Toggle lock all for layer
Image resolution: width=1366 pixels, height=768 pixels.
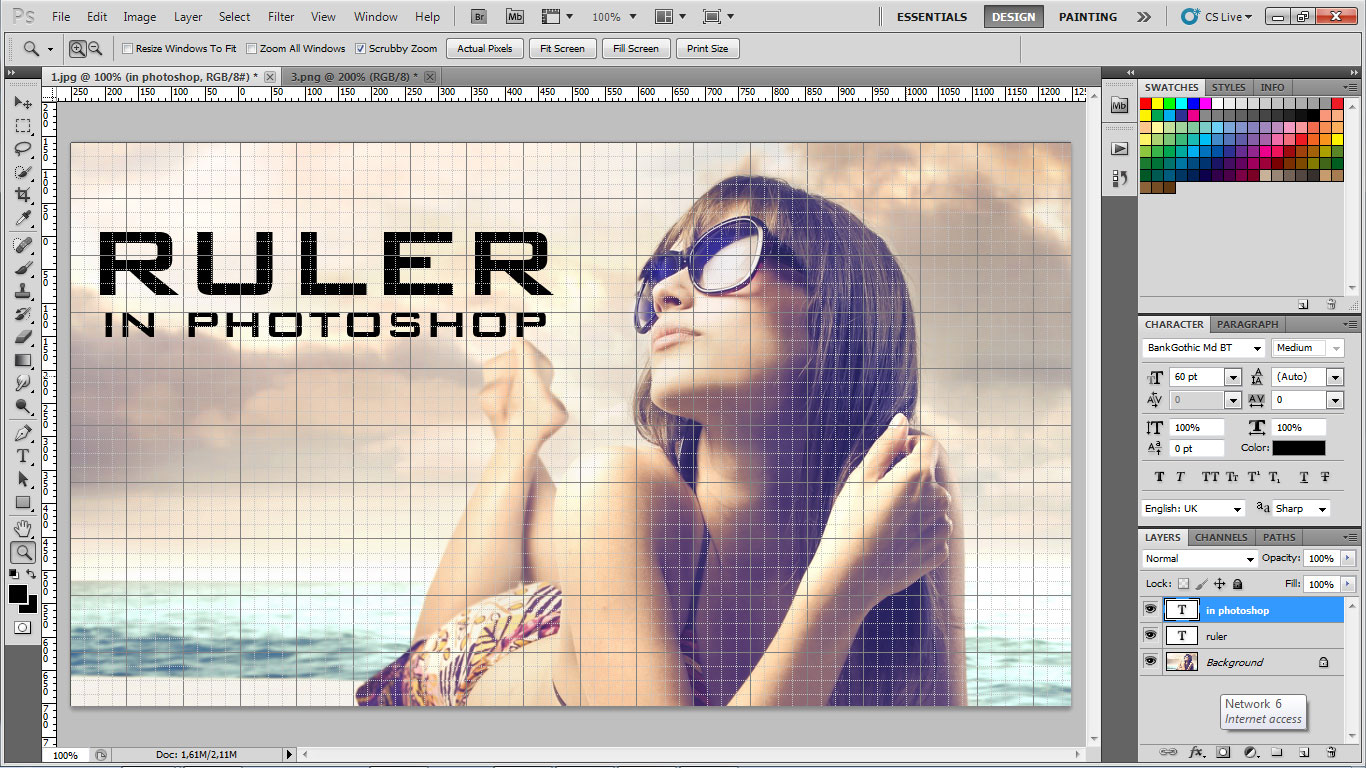click(1237, 584)
